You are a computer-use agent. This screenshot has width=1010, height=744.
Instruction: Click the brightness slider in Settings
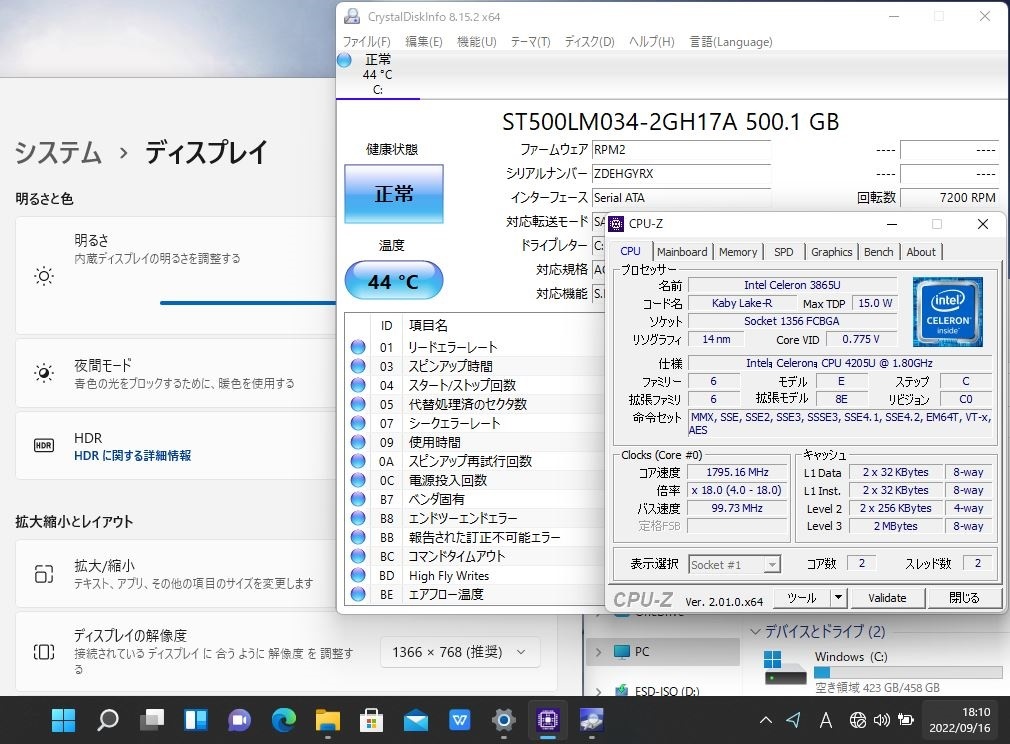[248, 302]
